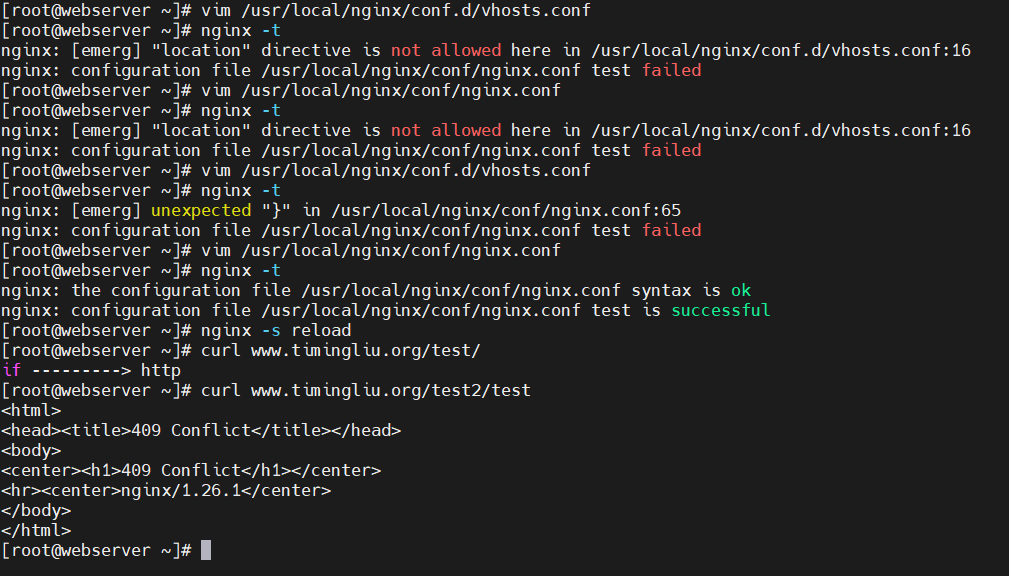Click the '<center><h1>409 Conflict</h1></center>' line

(x=191, y=470)
